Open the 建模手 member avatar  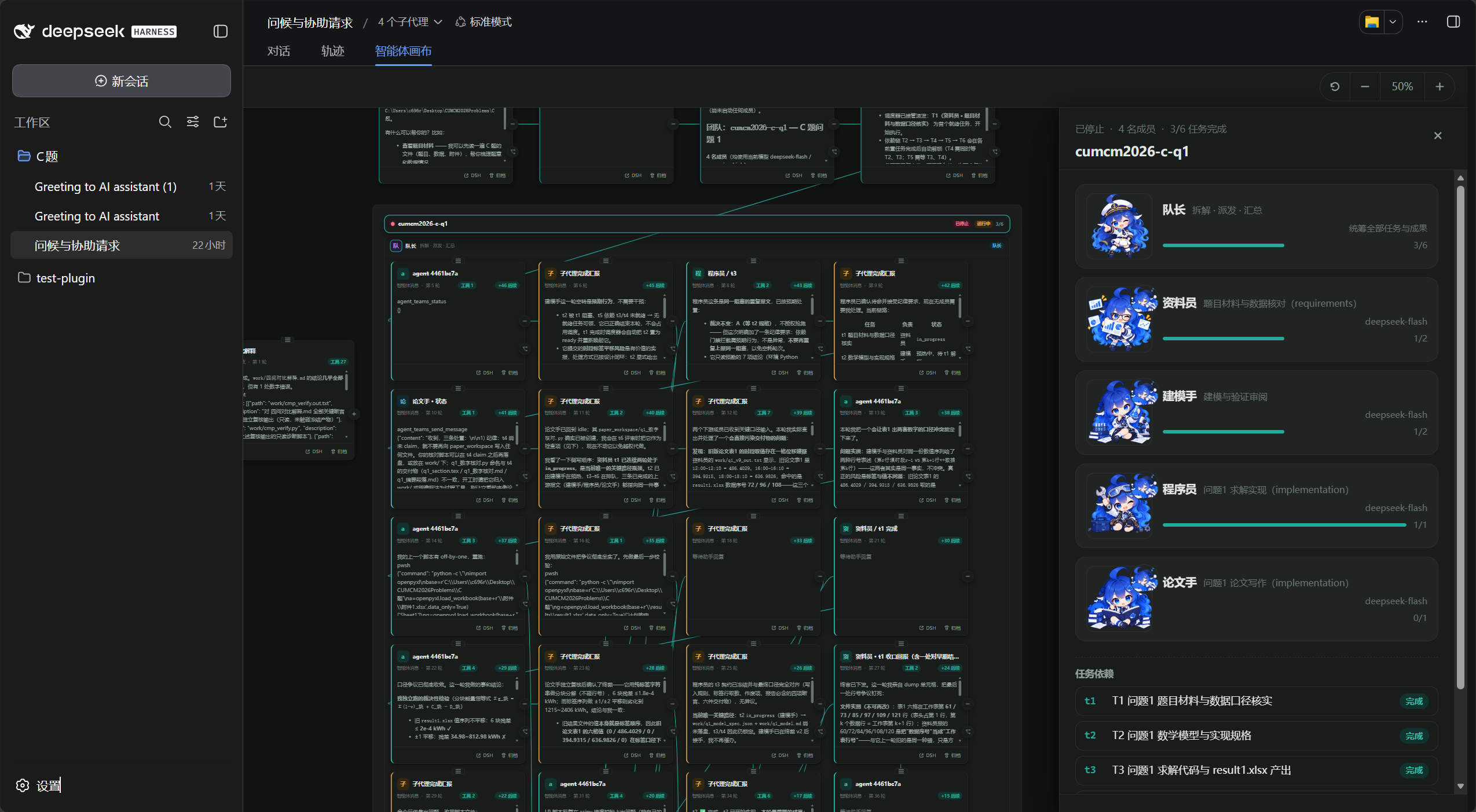[1119, 413]
